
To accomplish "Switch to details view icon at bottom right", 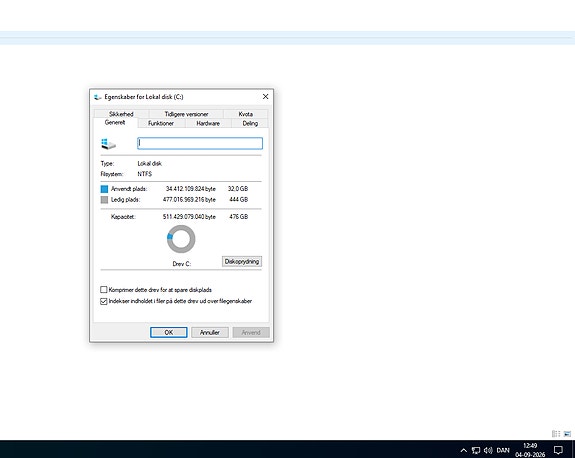I will [556, 434].
